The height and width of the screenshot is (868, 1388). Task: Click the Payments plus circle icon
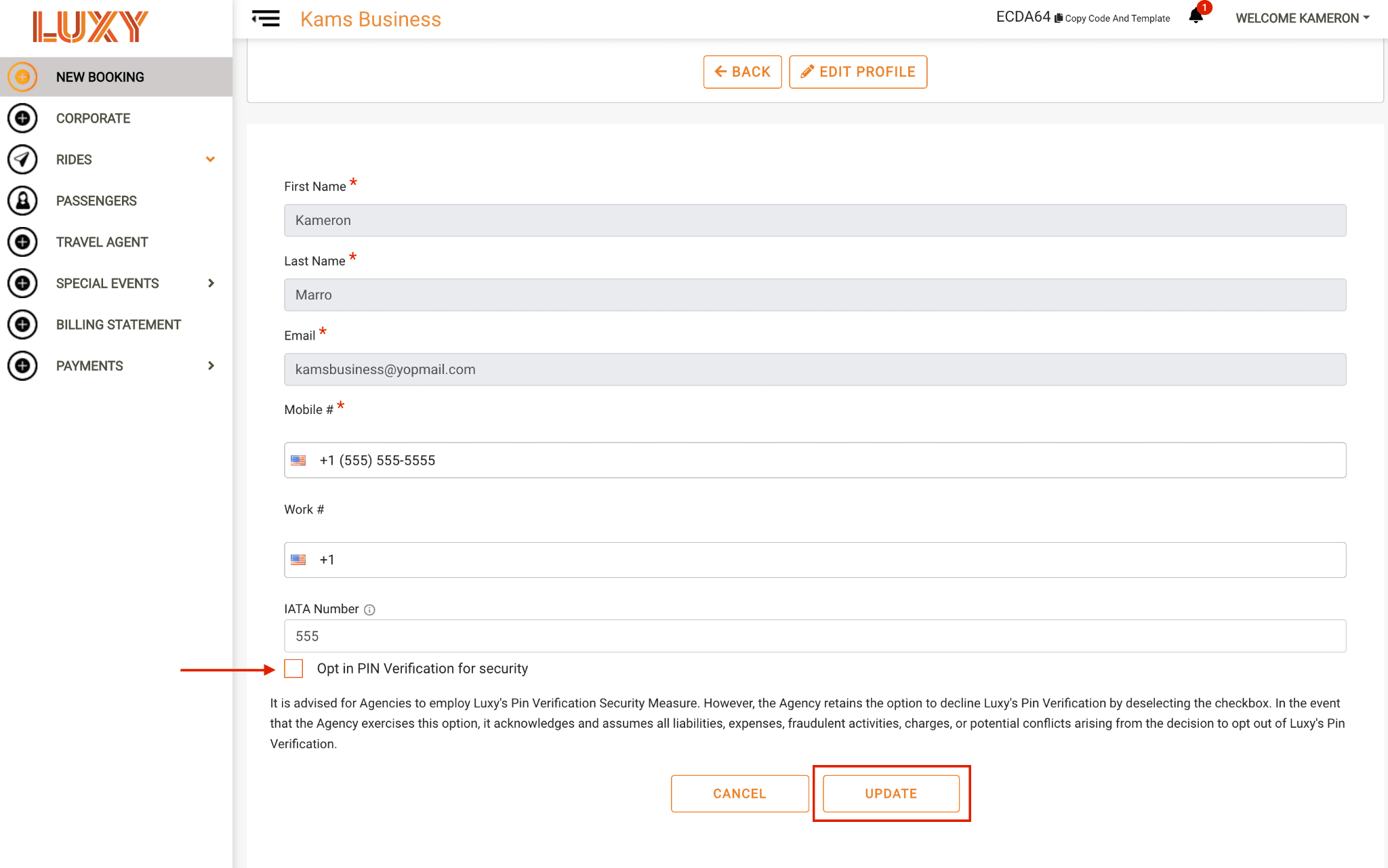[x=22, y=366]
